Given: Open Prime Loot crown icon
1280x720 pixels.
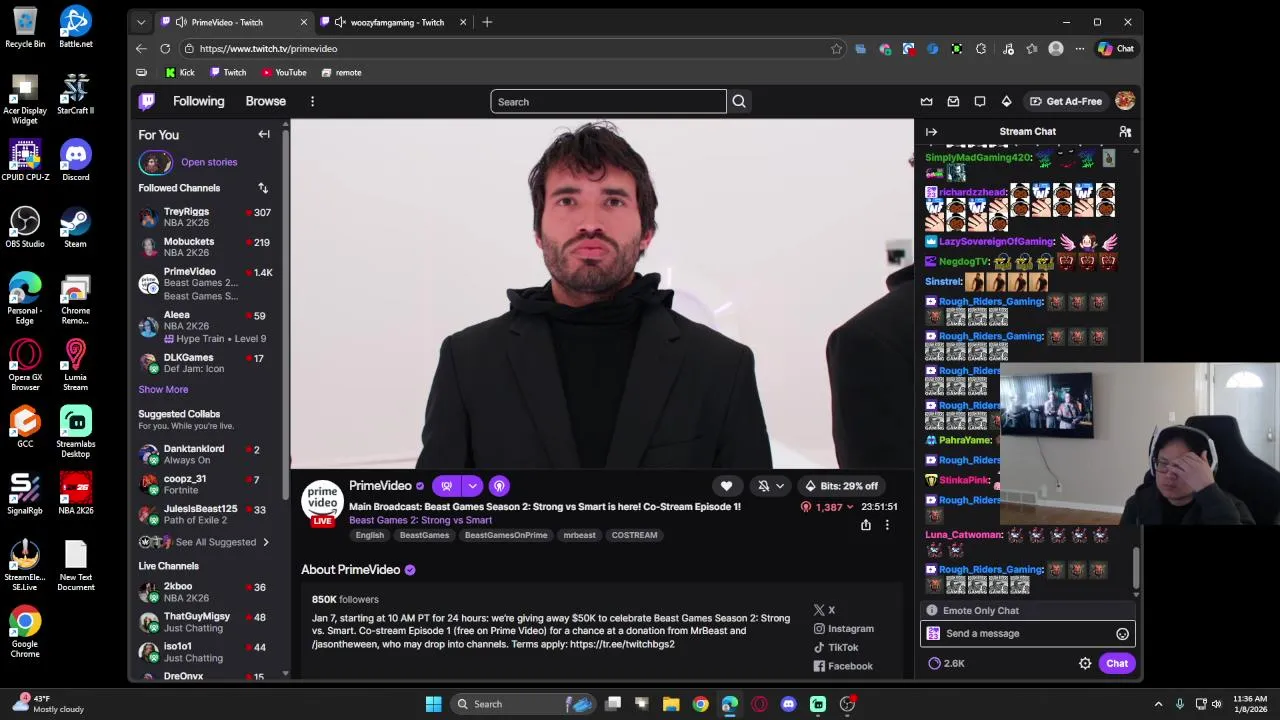Looking at the screenshot, I should (926, 101).
